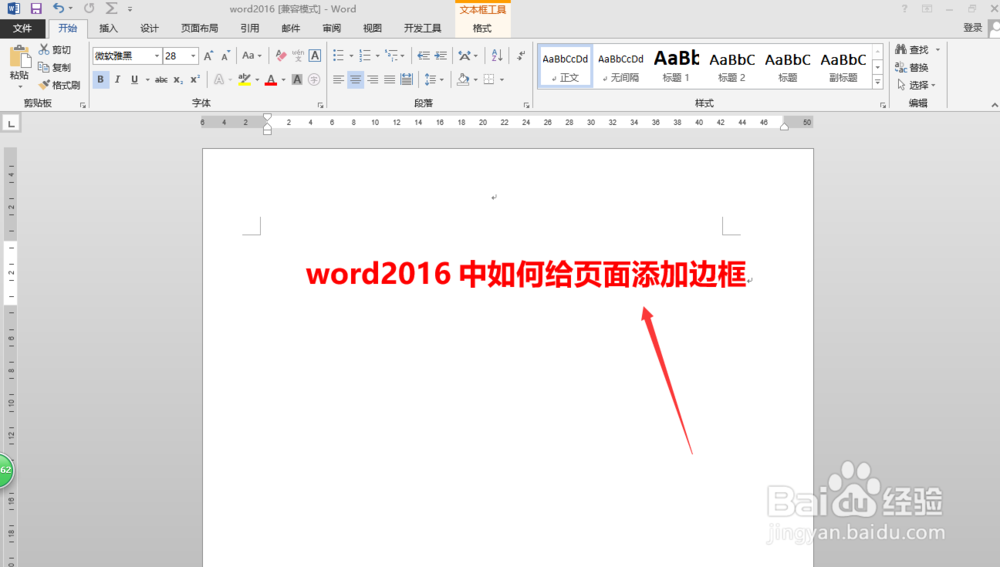This screenshot has width=1000, height=567.
Task: Open the line spacing dropdown
Action: click(434, 80)
